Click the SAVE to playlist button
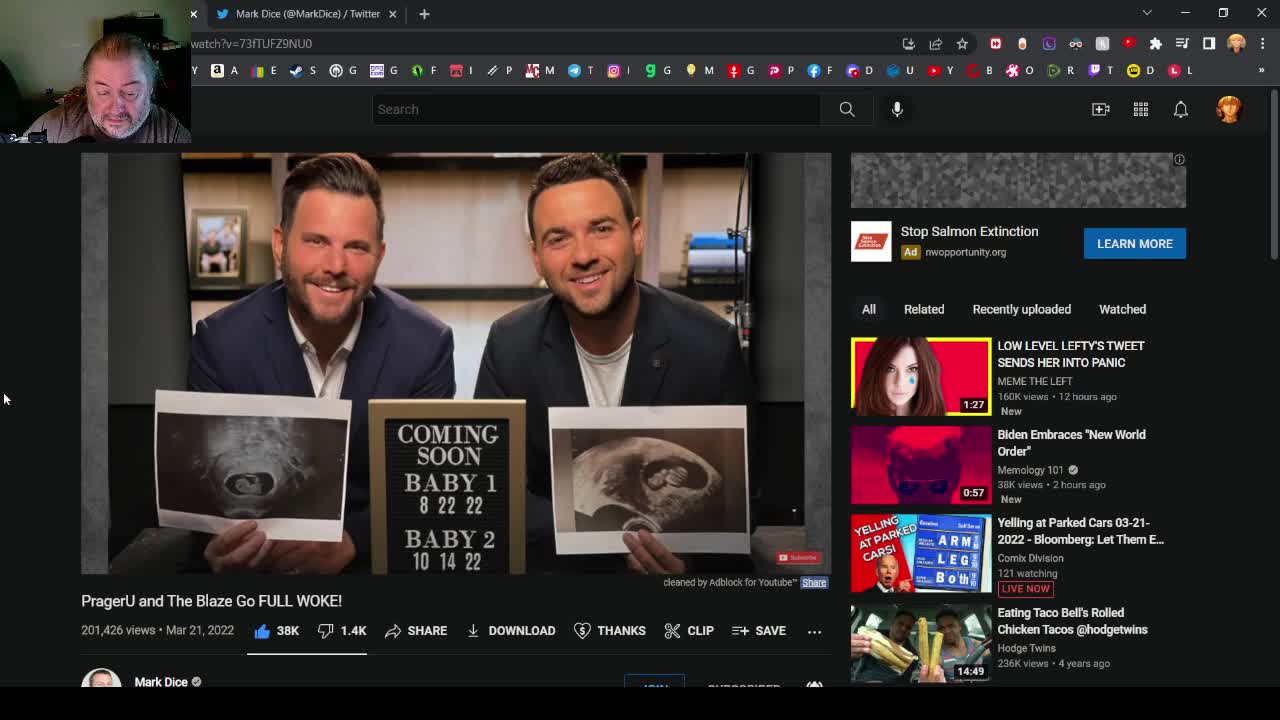The image size is (1280, 720). [x=759, y=631]
